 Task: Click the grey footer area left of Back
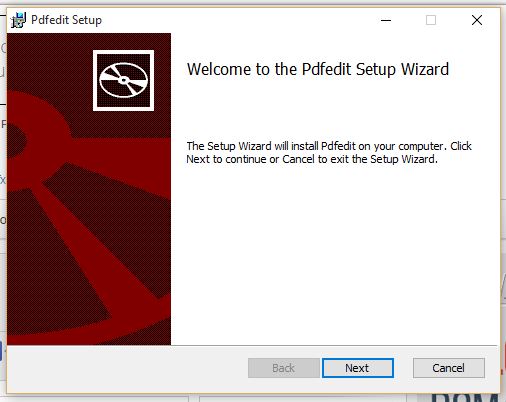click(127, 368)
